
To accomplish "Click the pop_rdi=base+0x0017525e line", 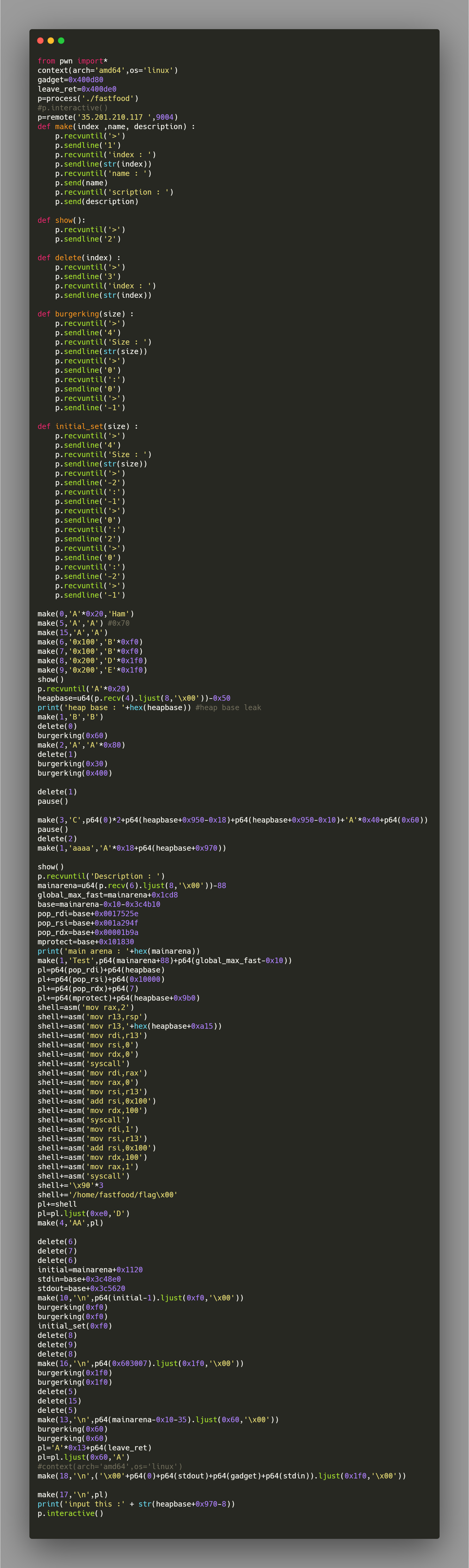I will [x=88, y=914].
